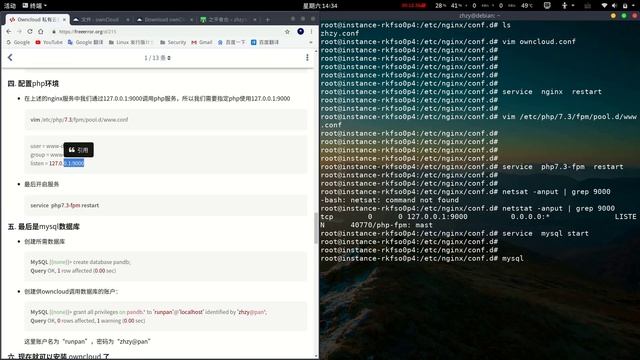The height and width of the screenshot is (360, 640).
Task: Click the highlighted 'listen = 127.0.0.1:9000' text
Action: [x=57, y=163]
